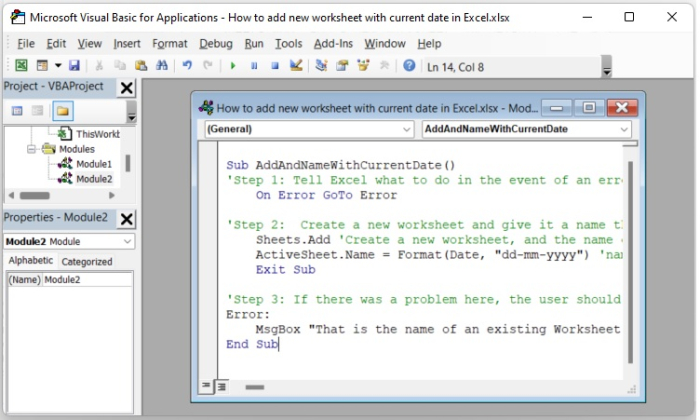
Task: Click the Redo arrow icon
Action: 208,66
